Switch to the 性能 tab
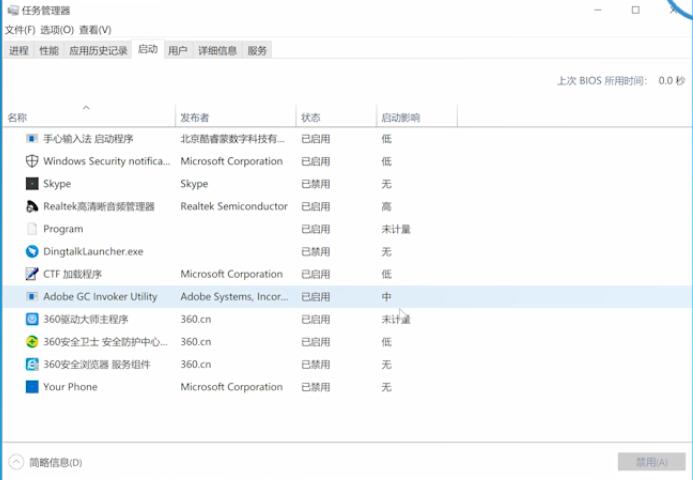Screen dimensions: 693x480 coord(49,50)
